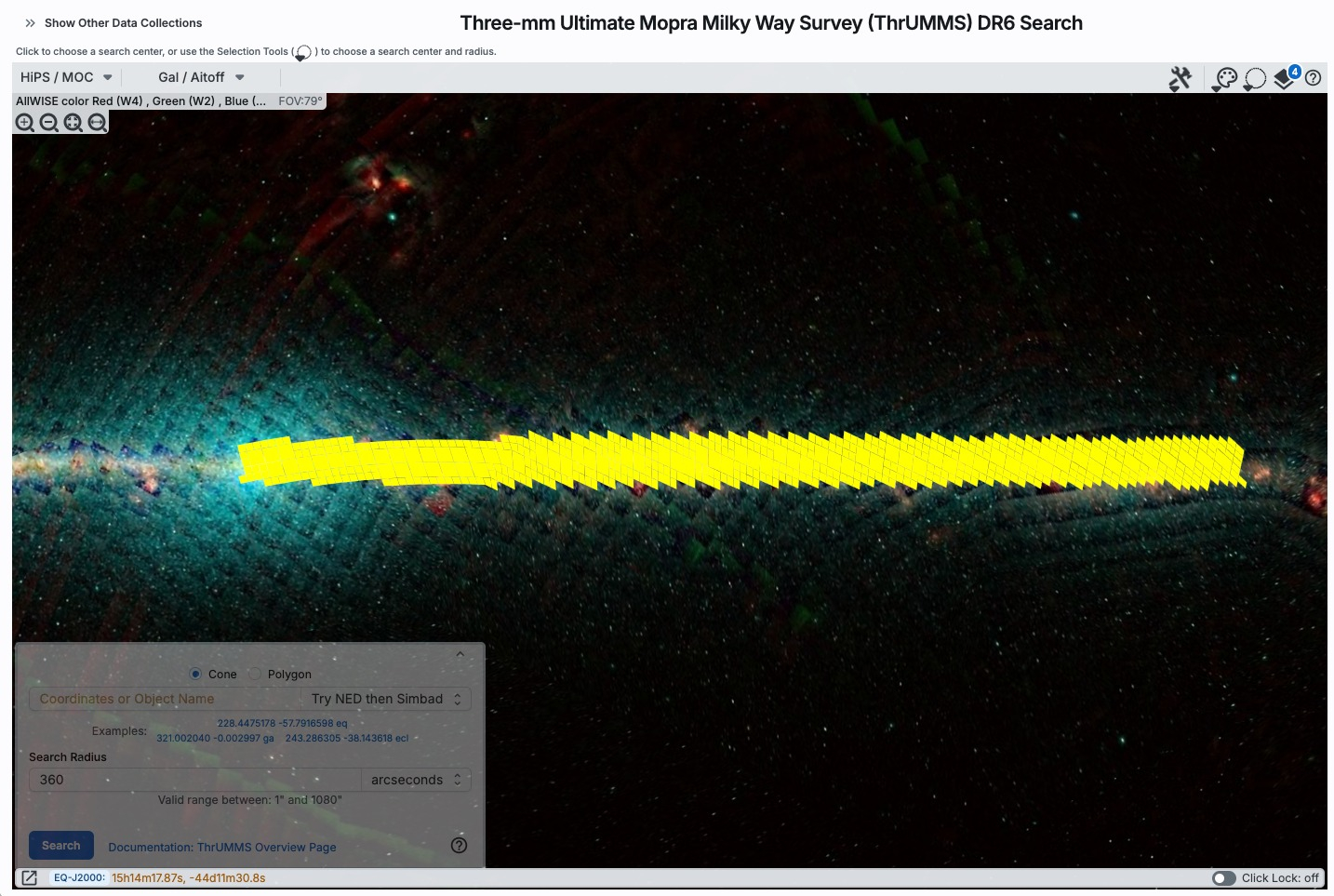This screenshot has width=1334, height=896.
Task: Zoom in on the sky image
Action: click(x=25, y=123)
